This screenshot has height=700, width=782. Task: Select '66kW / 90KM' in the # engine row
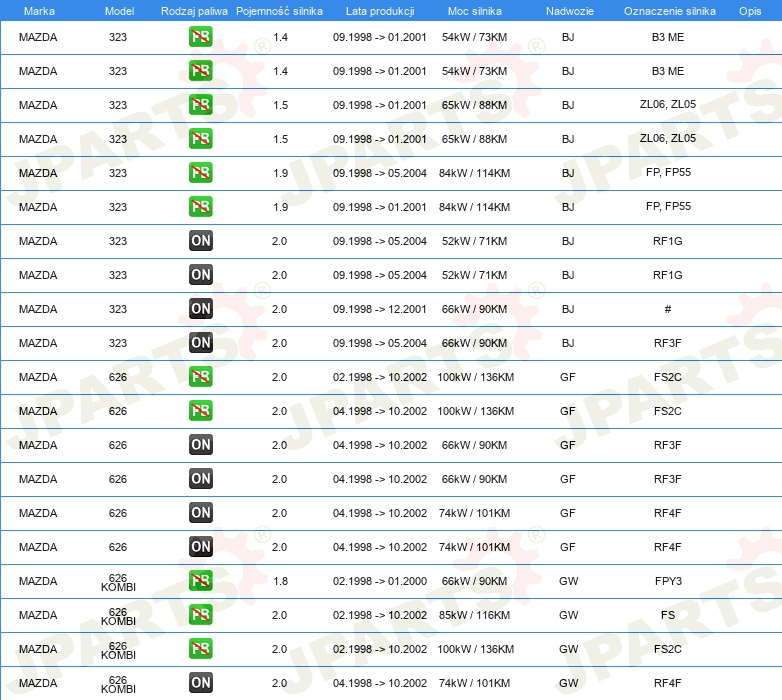tap(474, 309)
